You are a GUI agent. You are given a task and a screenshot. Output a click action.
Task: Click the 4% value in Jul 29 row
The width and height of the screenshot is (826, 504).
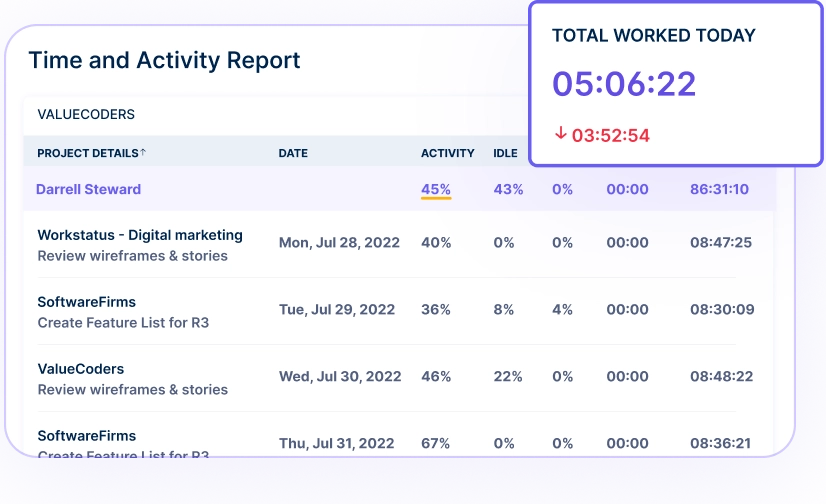[x=562, y=309]
